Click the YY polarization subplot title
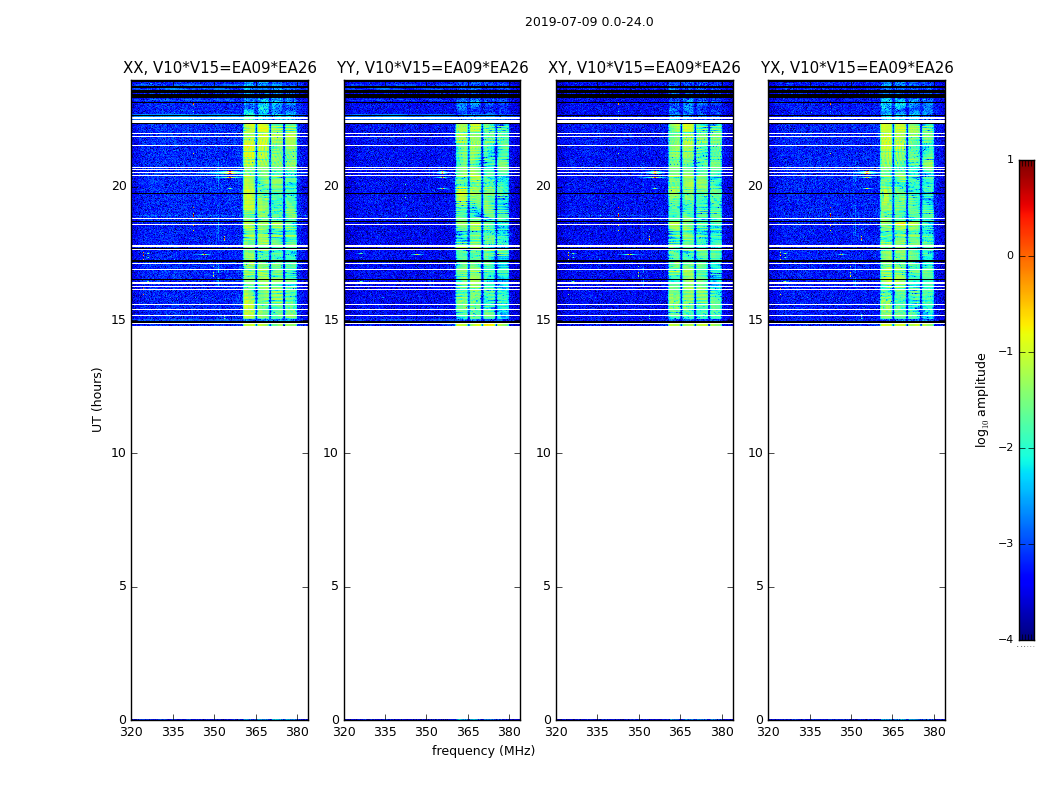Viewport: 1050px width, 800px height. 432,68
